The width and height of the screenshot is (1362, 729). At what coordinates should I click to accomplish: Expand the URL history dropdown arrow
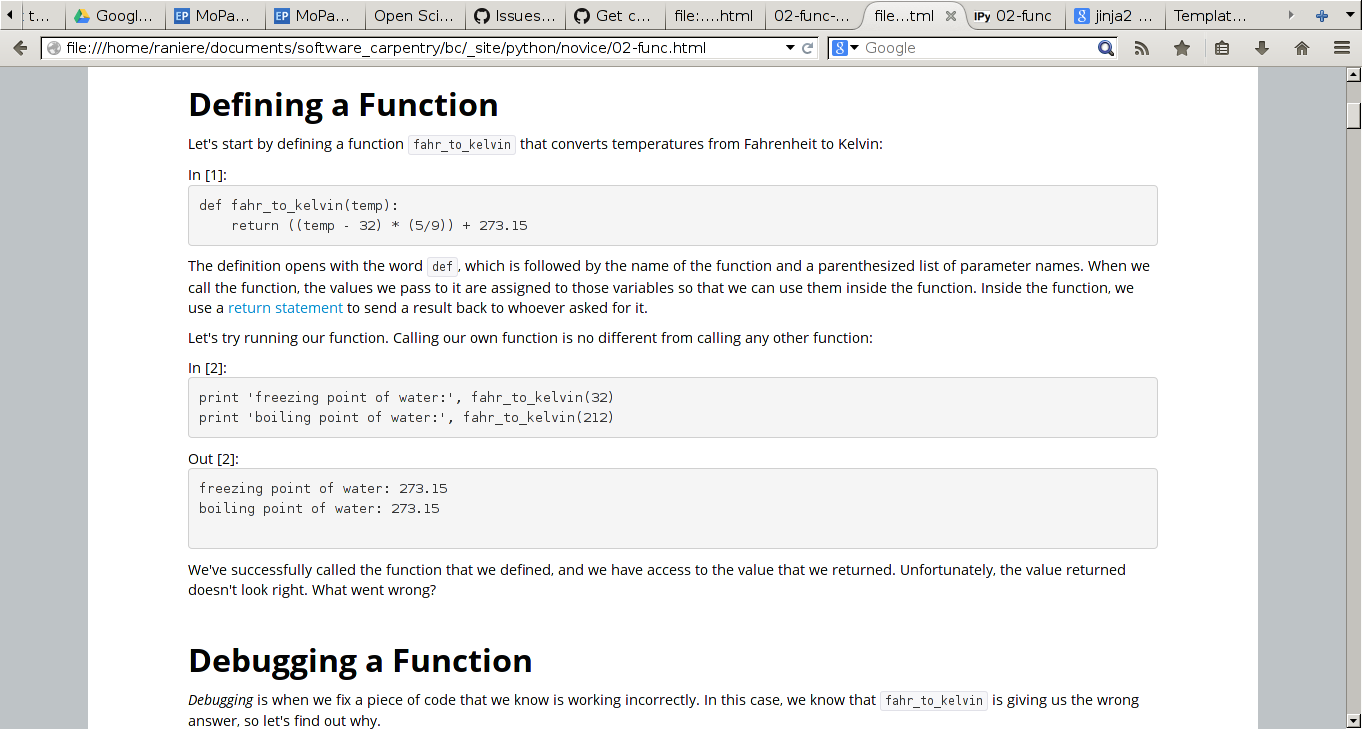pyautogui.click(x=791, y=48)
